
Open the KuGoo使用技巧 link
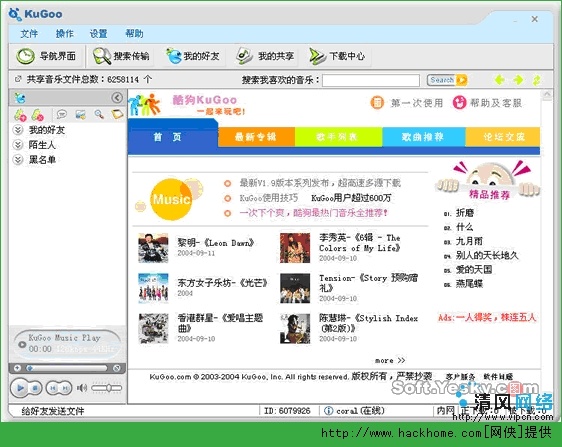pos(268,198)
